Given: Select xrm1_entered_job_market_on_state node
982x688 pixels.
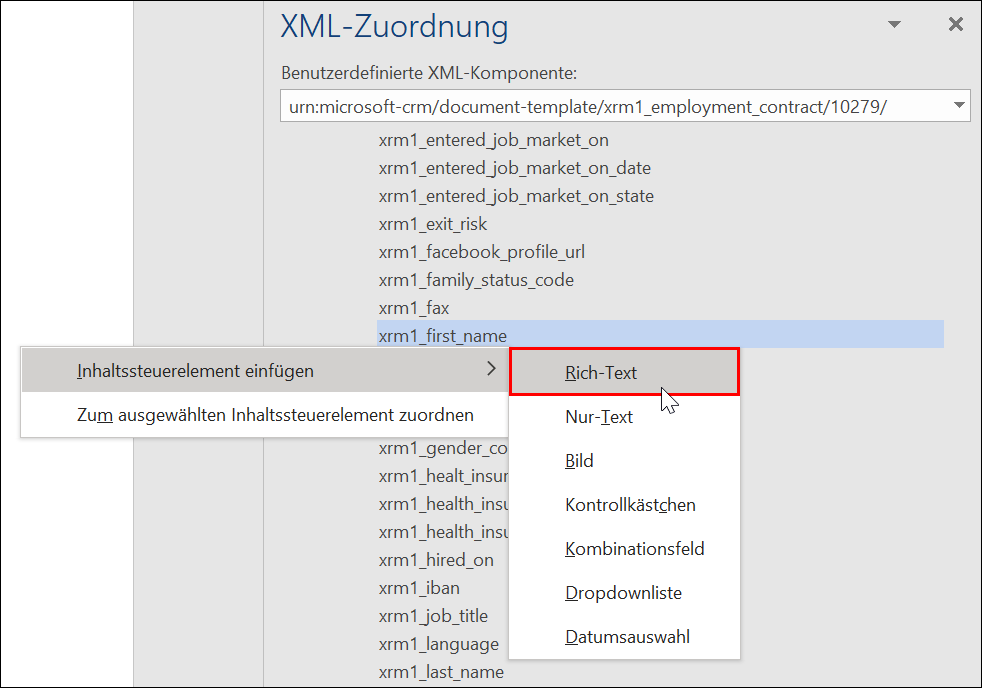Looking at the screenshot, I should [x=516, y=196].
